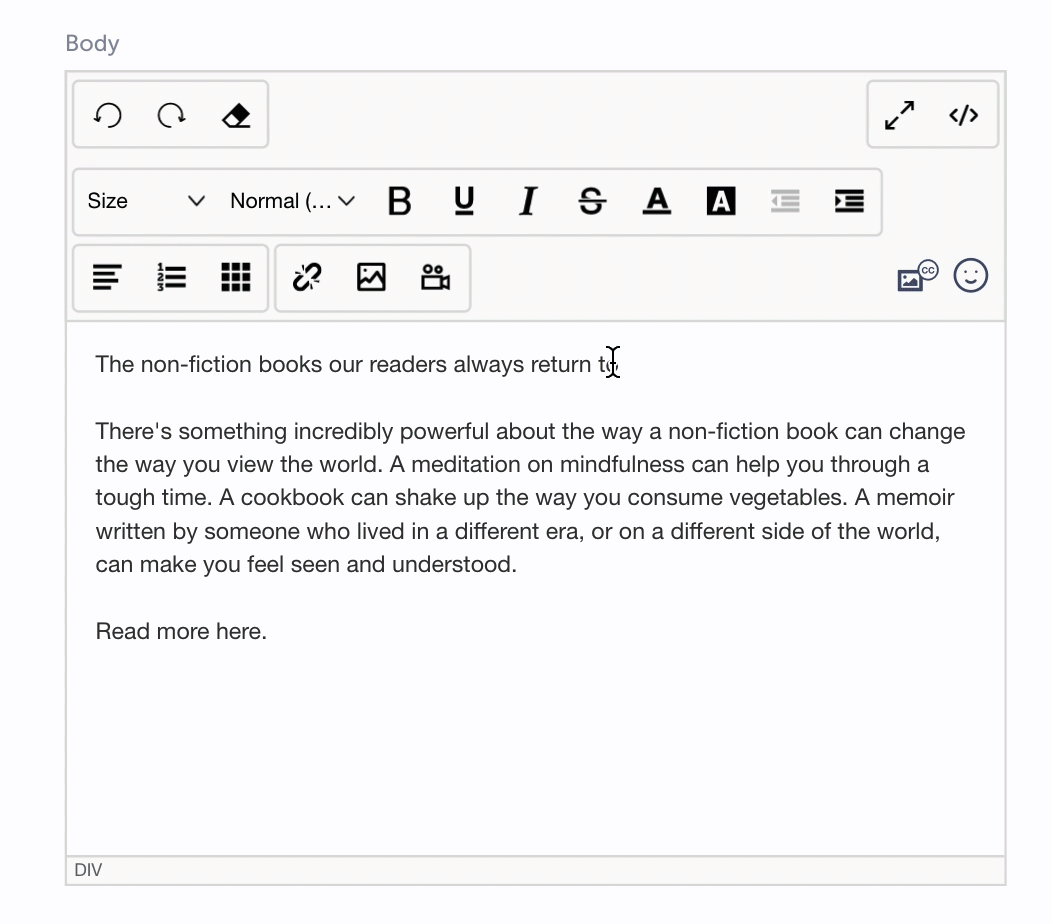Open the numbered list options

click(x=172, y=277)
